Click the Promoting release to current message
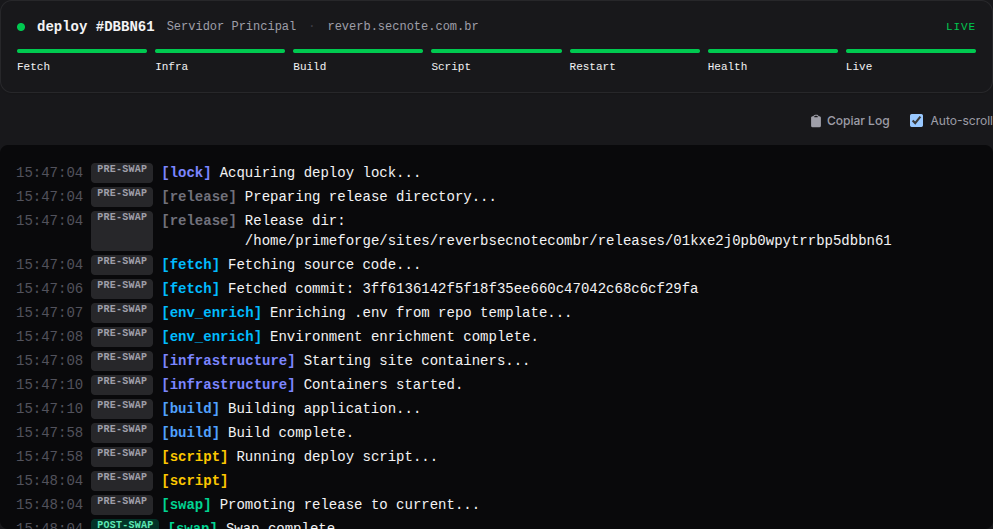 click(350, 505)
